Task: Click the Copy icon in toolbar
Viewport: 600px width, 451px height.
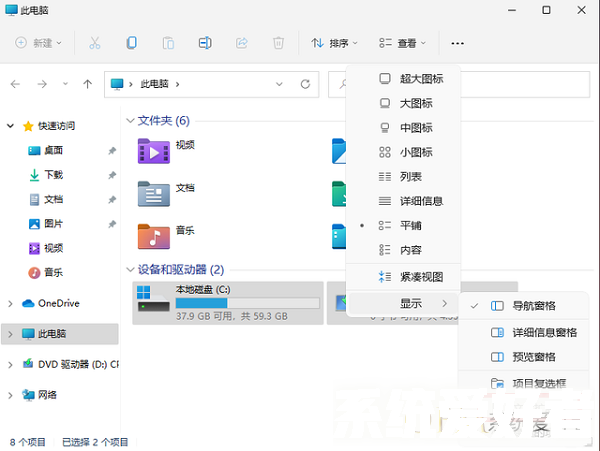Action: [132, 43]
